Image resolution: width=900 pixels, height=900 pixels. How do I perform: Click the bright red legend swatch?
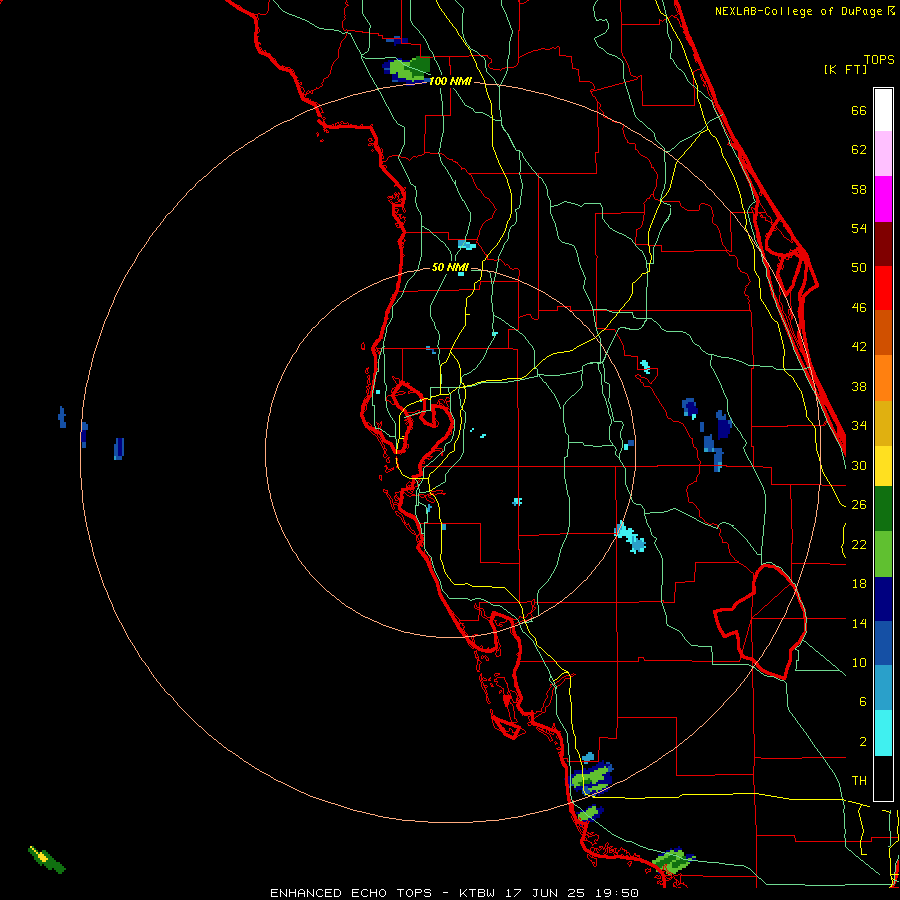883,288
